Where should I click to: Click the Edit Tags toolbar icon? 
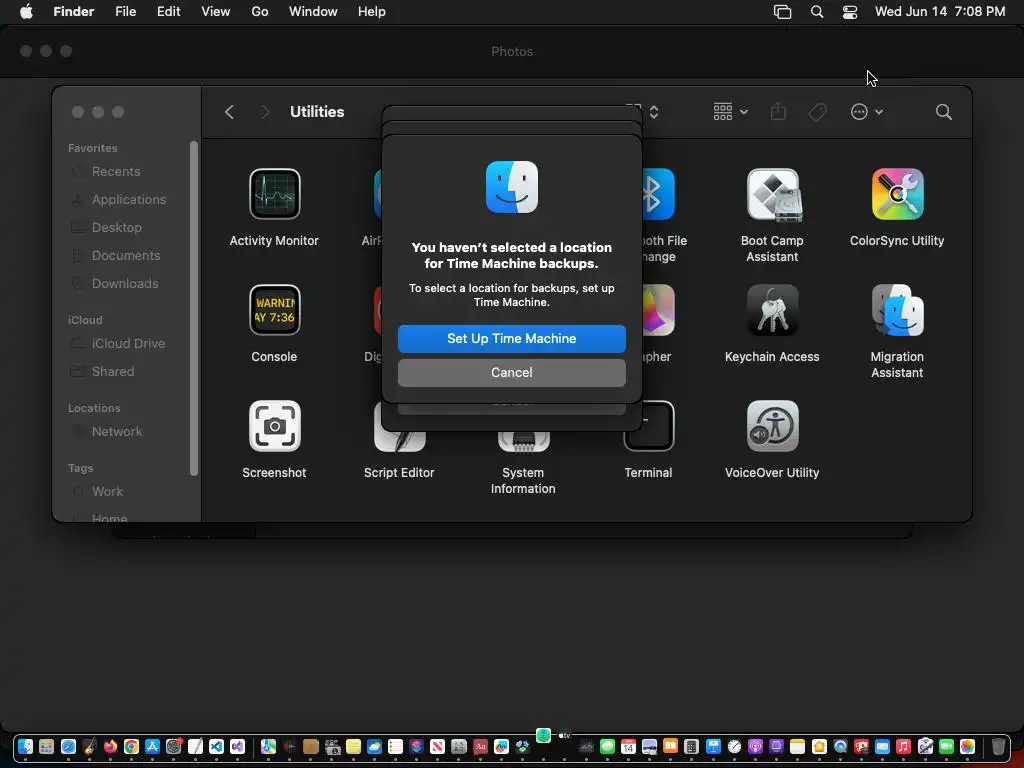(x=818, y=112)
